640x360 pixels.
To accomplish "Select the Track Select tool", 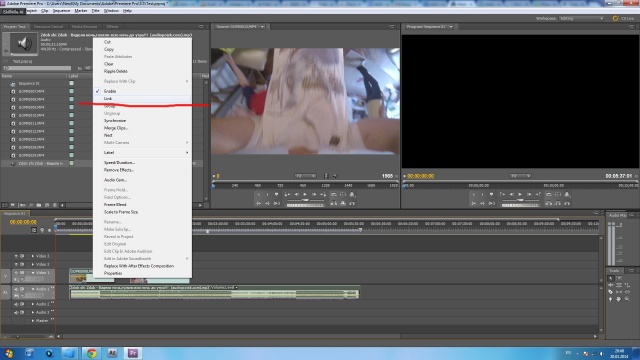I will (x=619, y=278).
